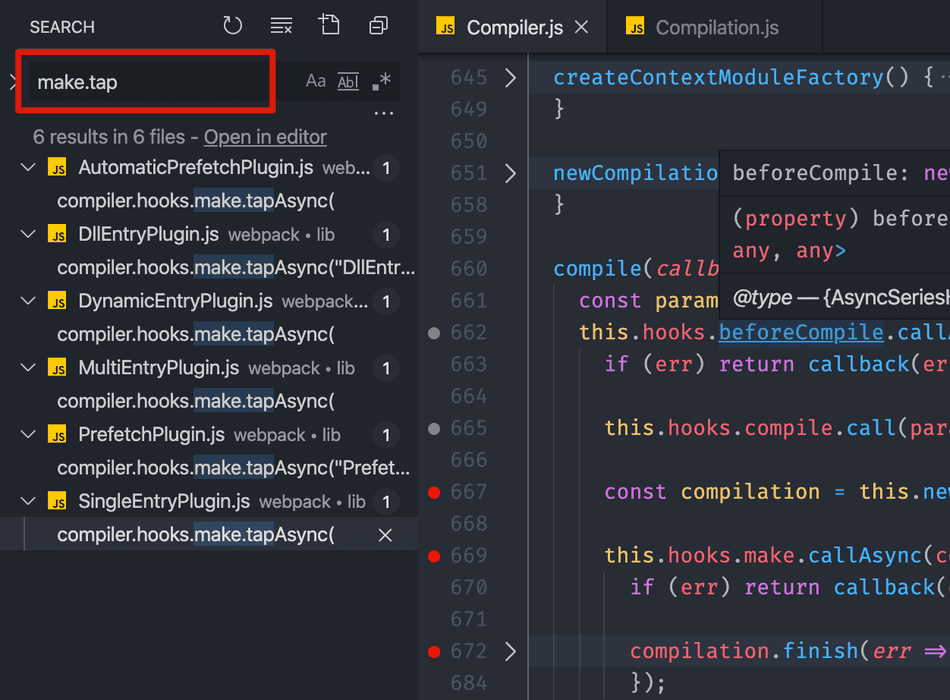Click the Refresh search results icon
Viewport: 950px width, 700px height.
coord(233,25)
